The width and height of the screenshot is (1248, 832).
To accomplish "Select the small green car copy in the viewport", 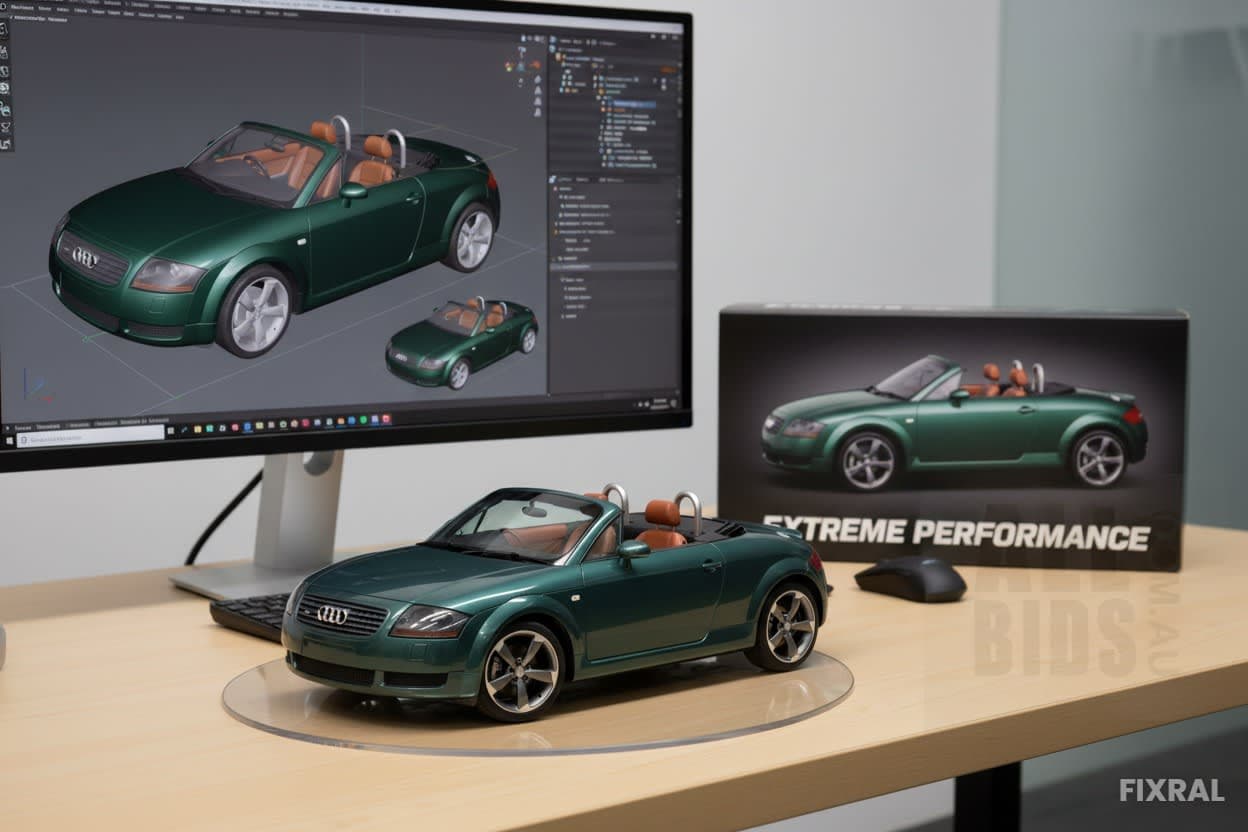I will (x=462, y=343).
